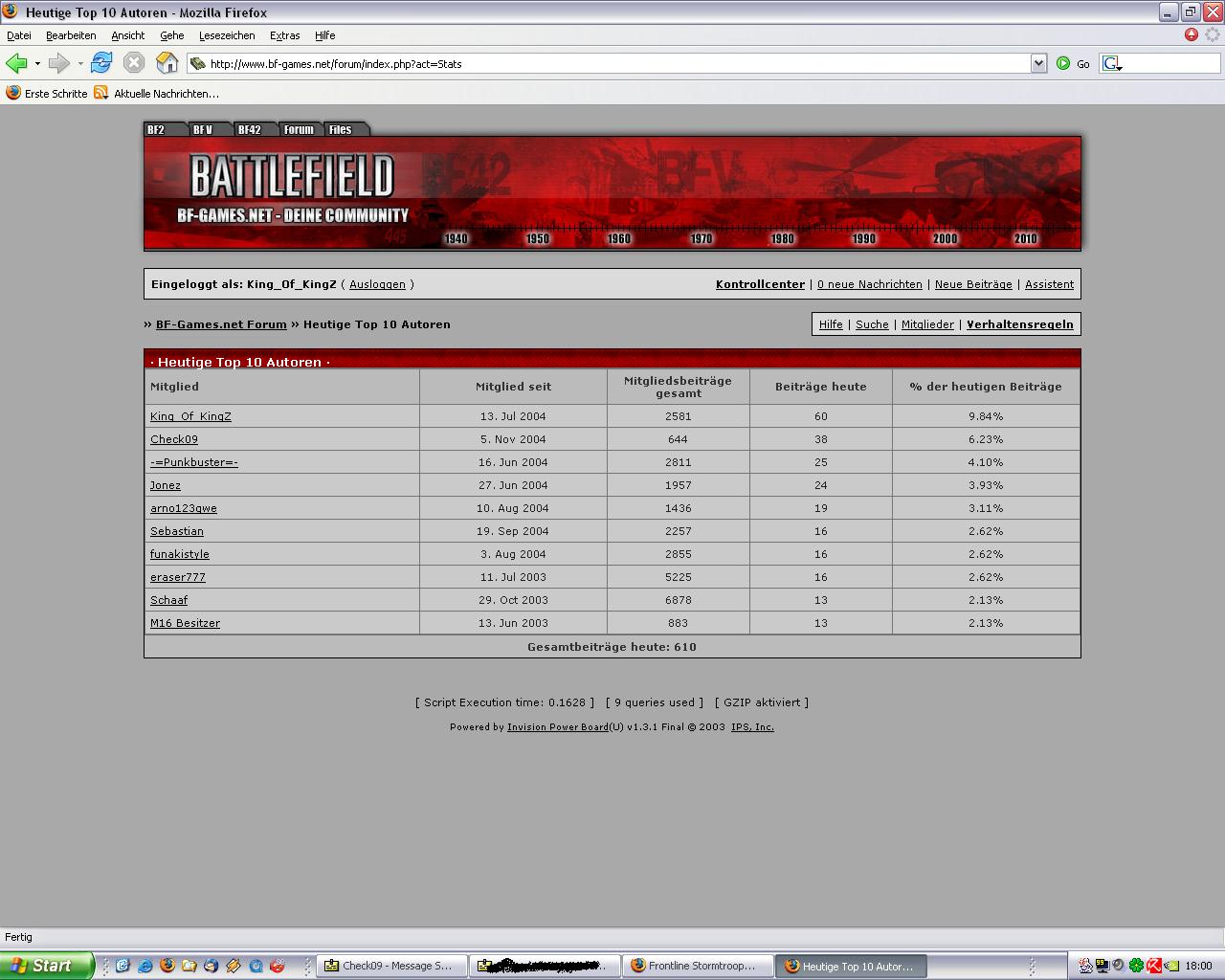The width and height of the screenshot is (1225, 980).
Task: Open the Datei menu
Action: click(x=19, y=35)
